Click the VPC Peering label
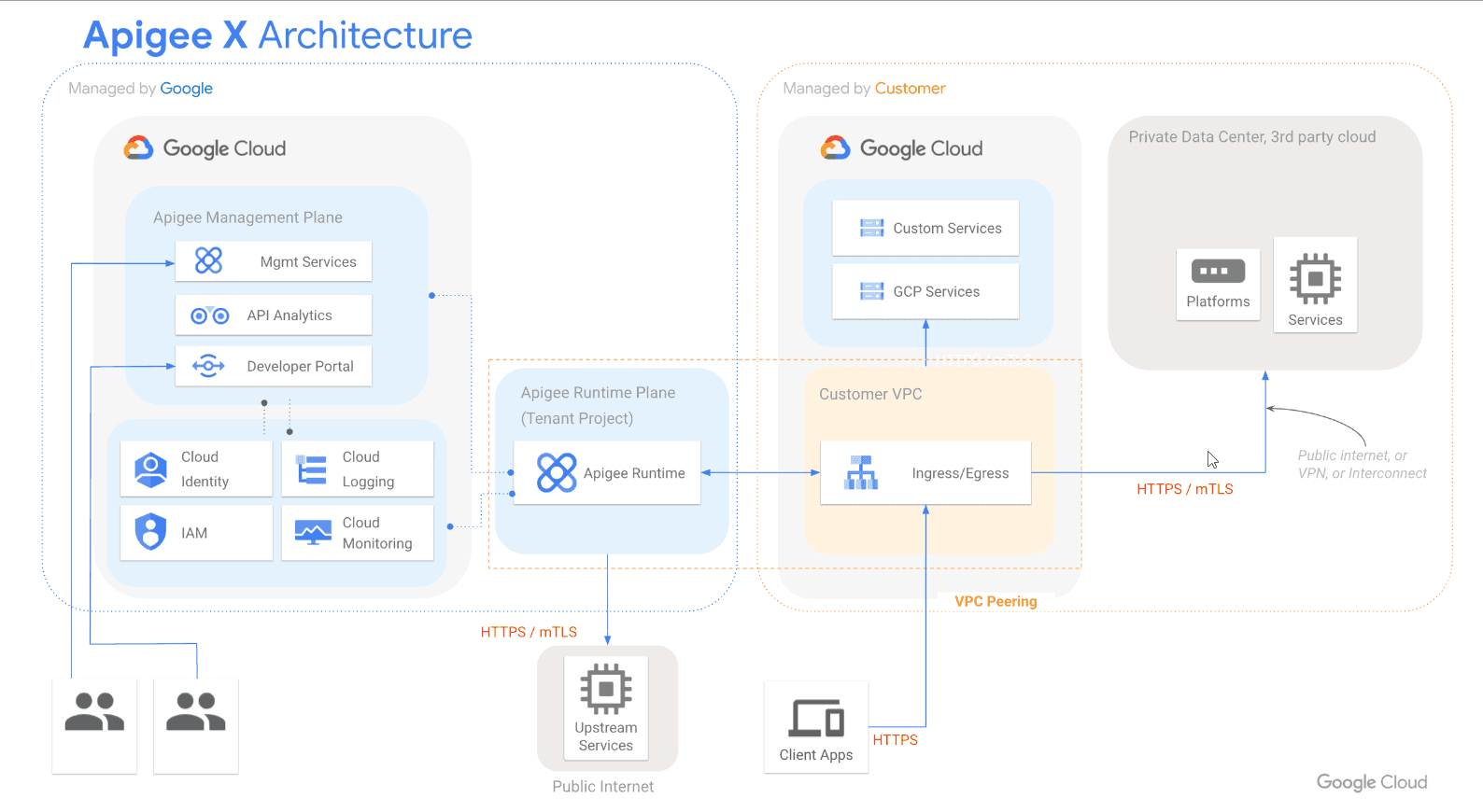 [996, 601]
